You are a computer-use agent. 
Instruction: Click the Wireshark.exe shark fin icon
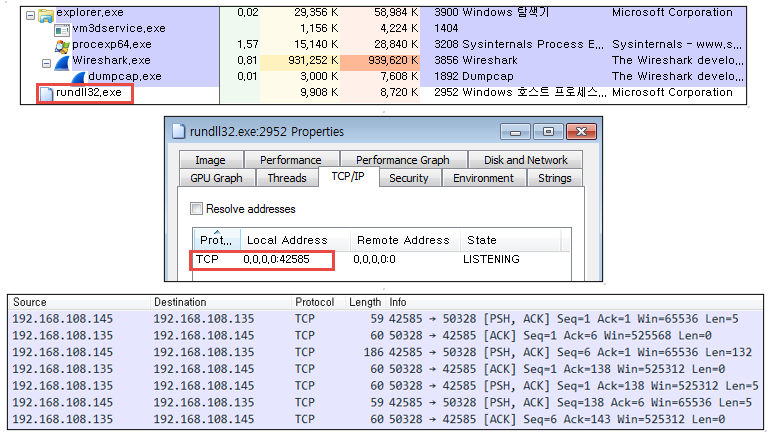coord(62,62)
